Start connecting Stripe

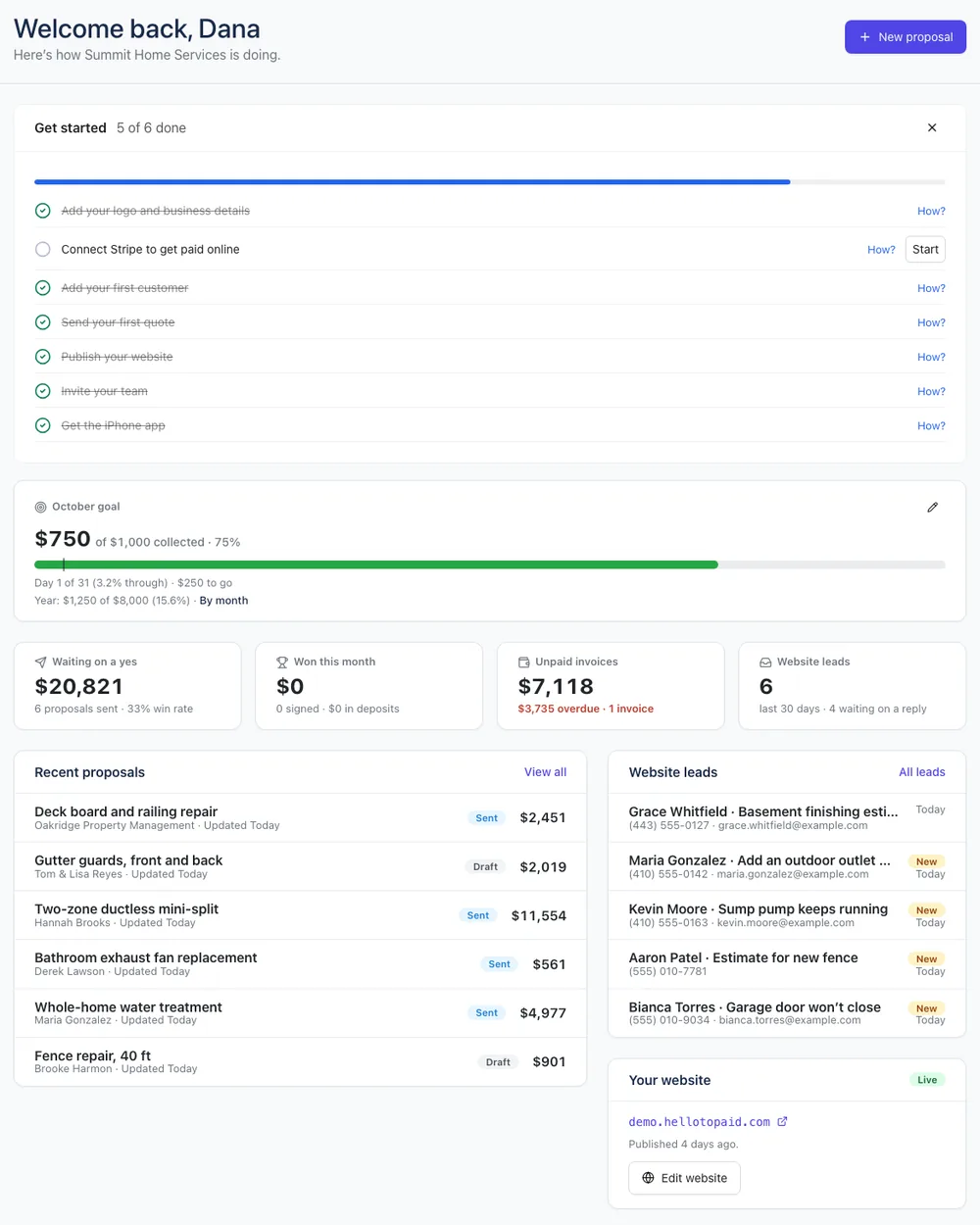coord(925,250)
